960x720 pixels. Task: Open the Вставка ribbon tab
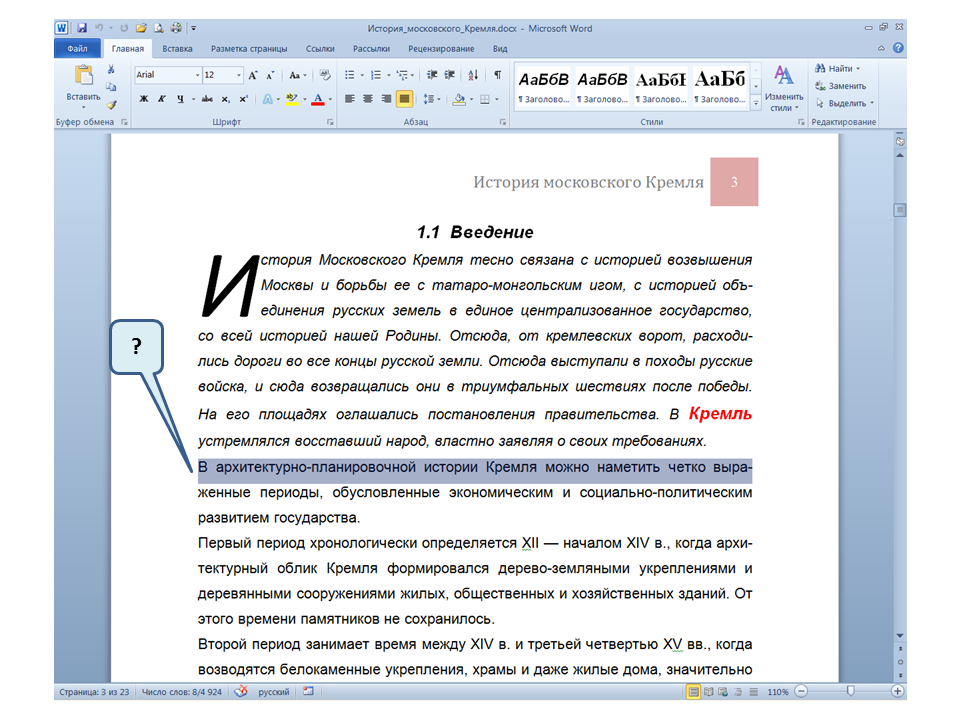(177, 48)
